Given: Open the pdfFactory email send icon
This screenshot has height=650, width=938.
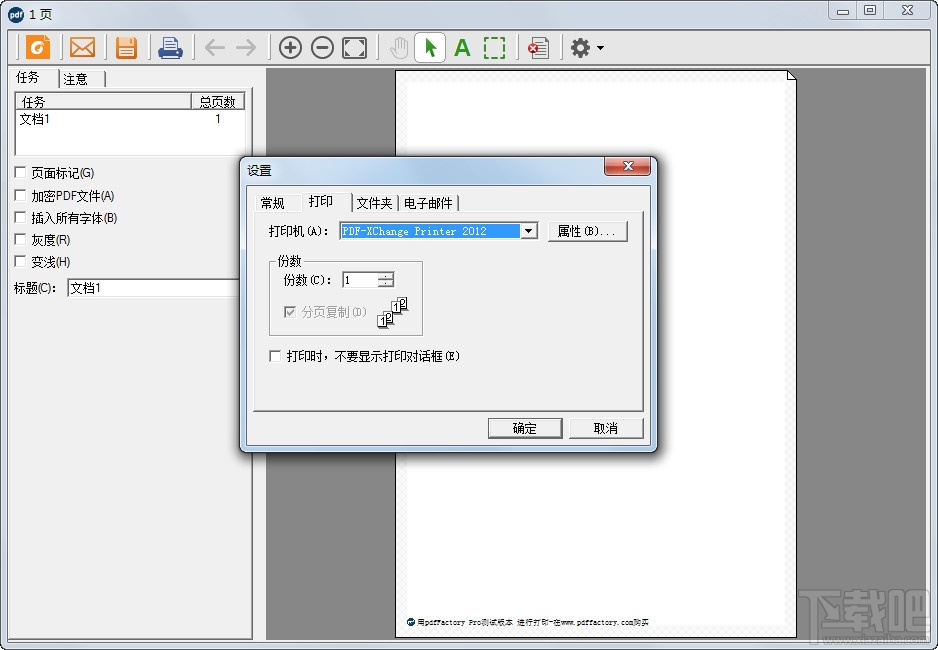Looking at the screenshot, I should 83,47.
